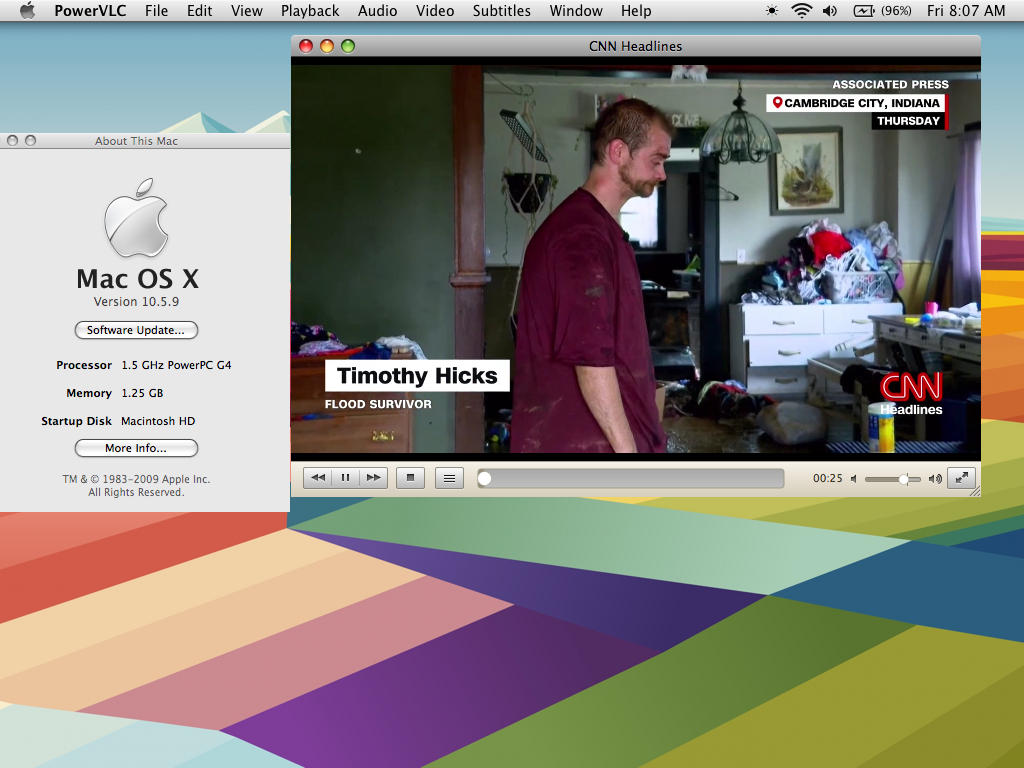Click Software Update in About This Mac
The height and width of the screenshot is (768, 1024).
tap(136, 330)
